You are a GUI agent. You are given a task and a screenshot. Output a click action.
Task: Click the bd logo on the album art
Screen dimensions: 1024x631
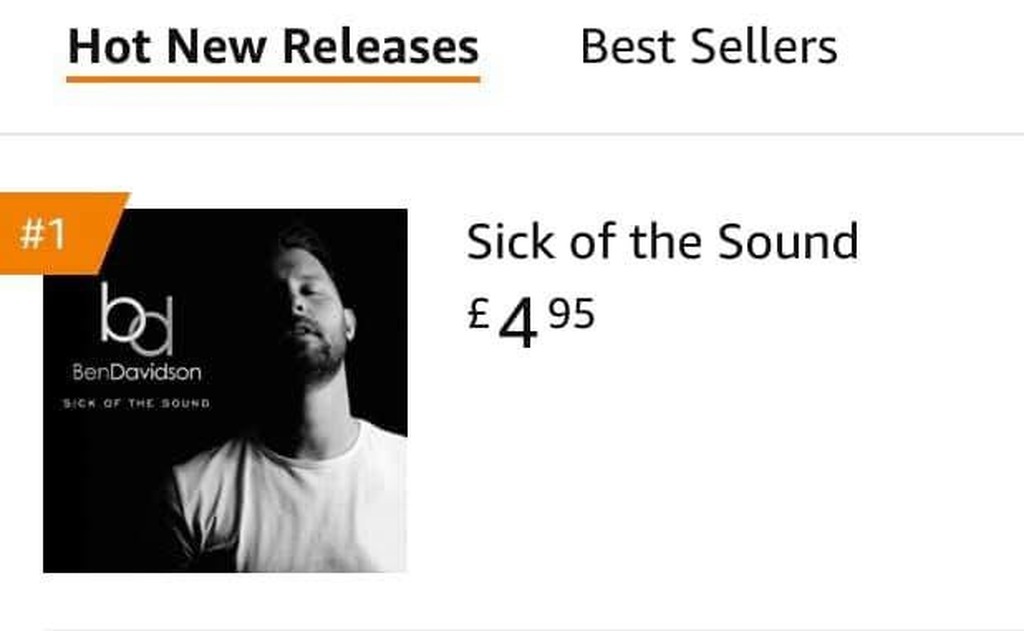tap(136, 318)
